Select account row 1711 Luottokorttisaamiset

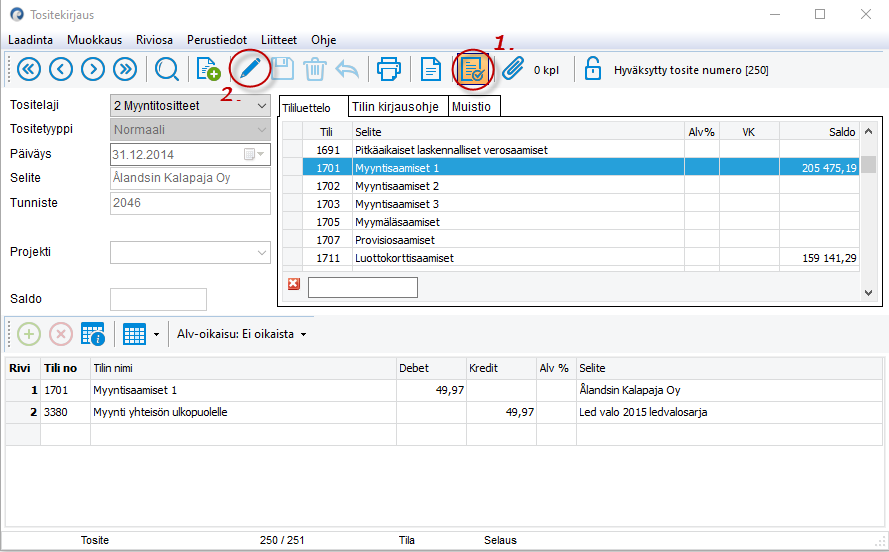tap(571, 258)
